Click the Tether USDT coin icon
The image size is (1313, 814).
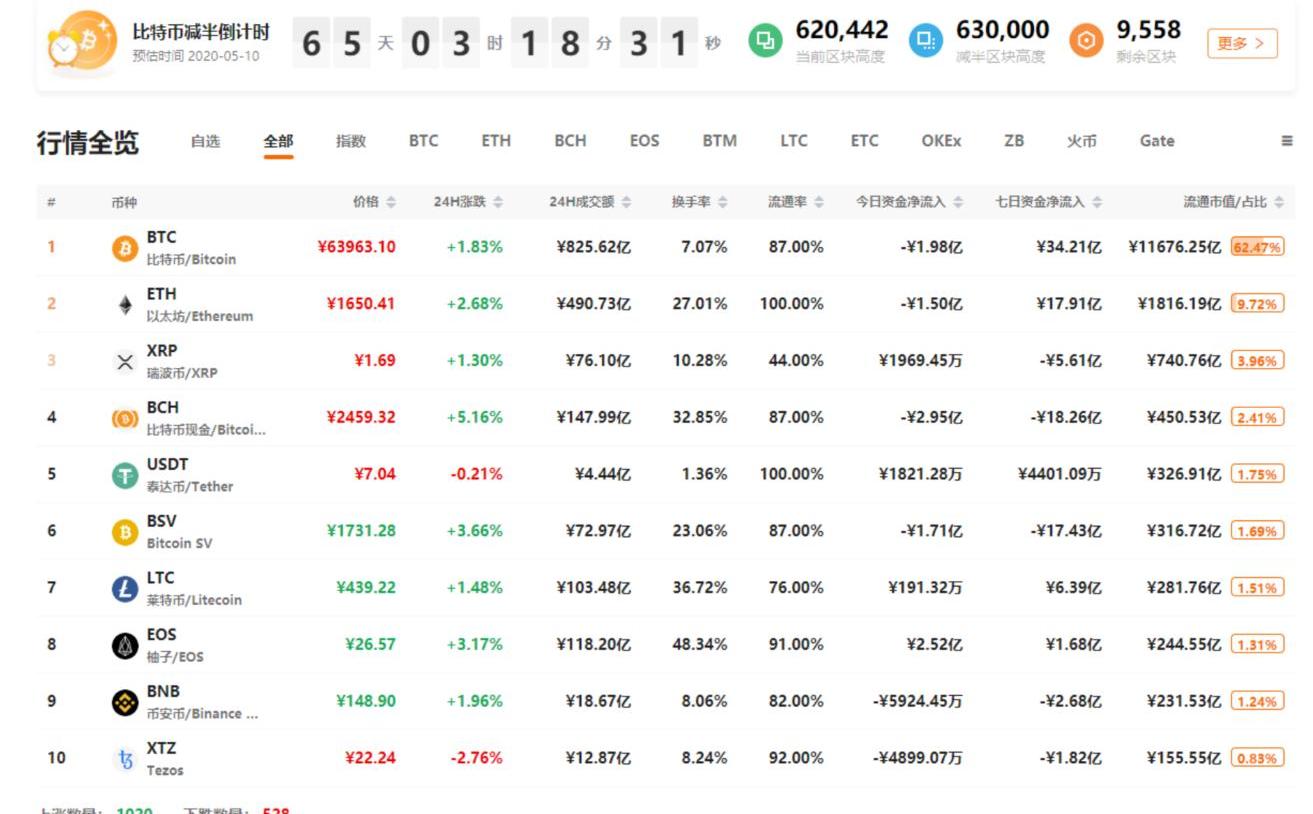124,476
